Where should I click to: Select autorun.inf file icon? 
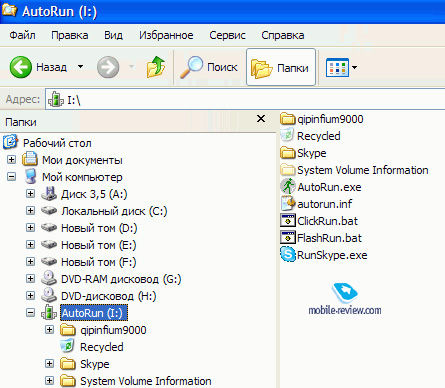point(288,203)
